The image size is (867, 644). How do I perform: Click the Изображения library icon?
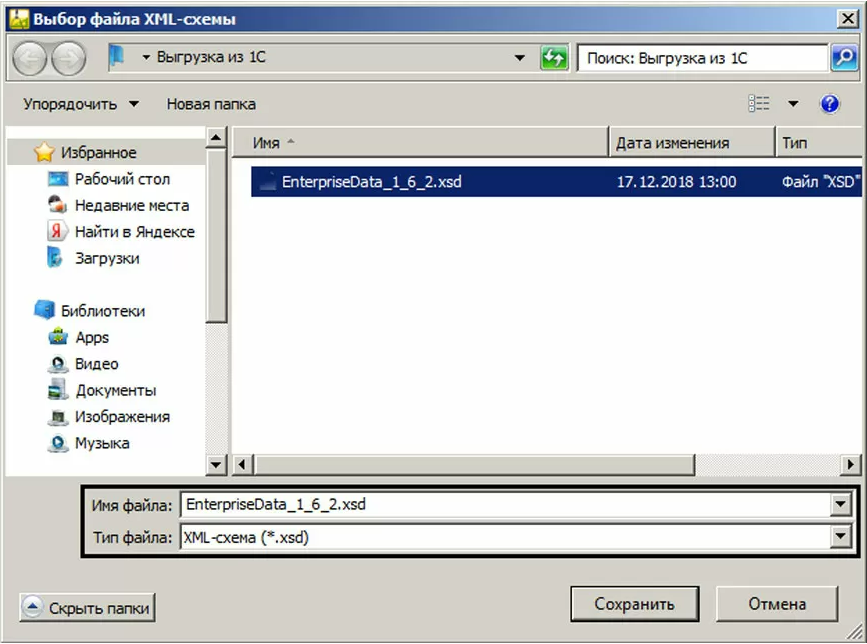(x=58, y=417)
